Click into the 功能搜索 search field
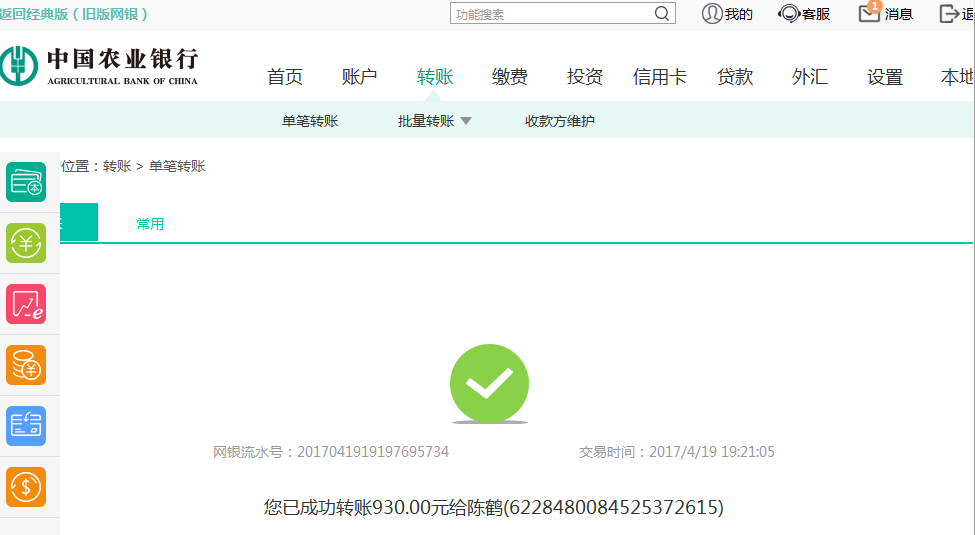This screenshot has height=535, width=975. (x=550, y=14)
